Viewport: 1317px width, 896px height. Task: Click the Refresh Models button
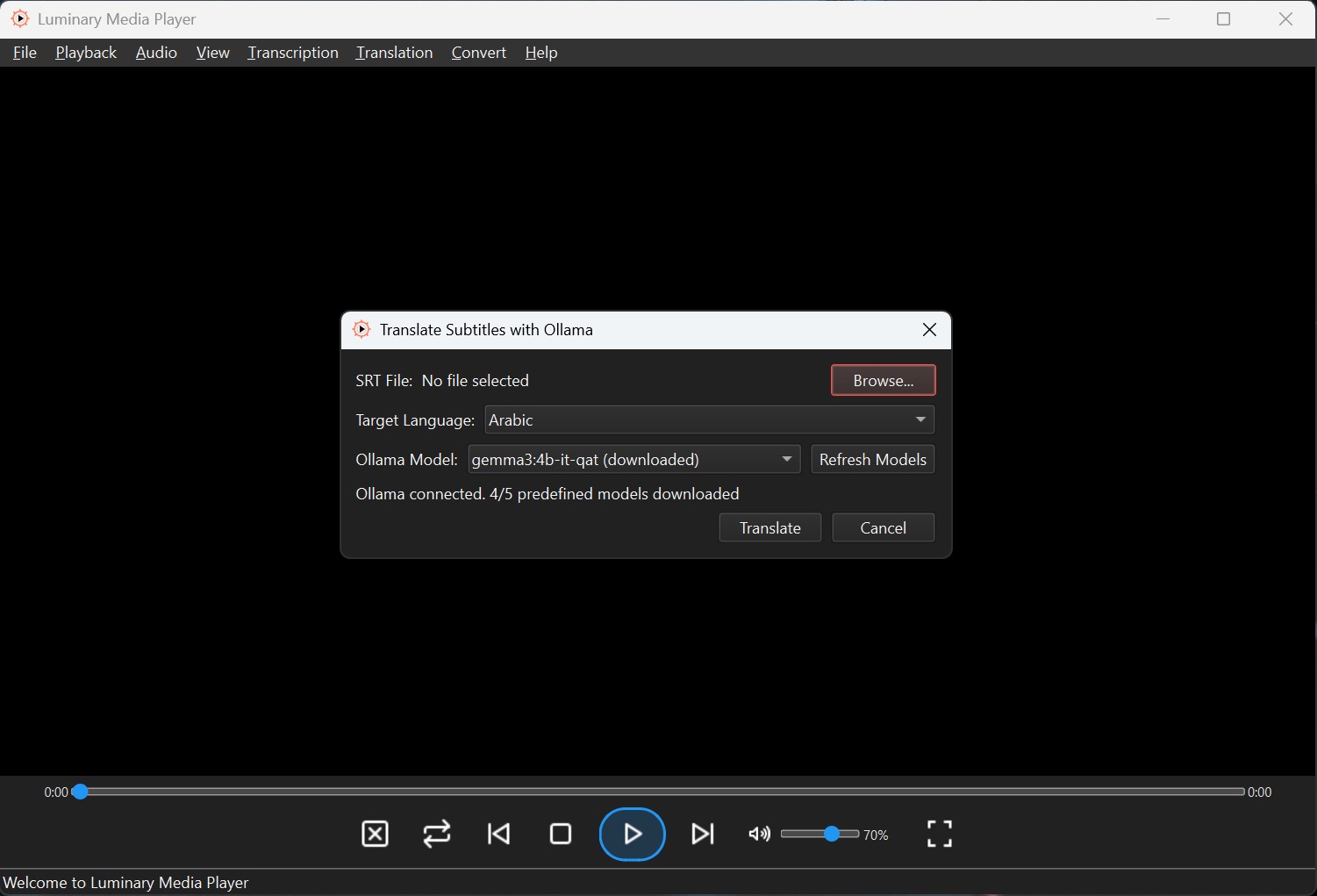(872, 460)
